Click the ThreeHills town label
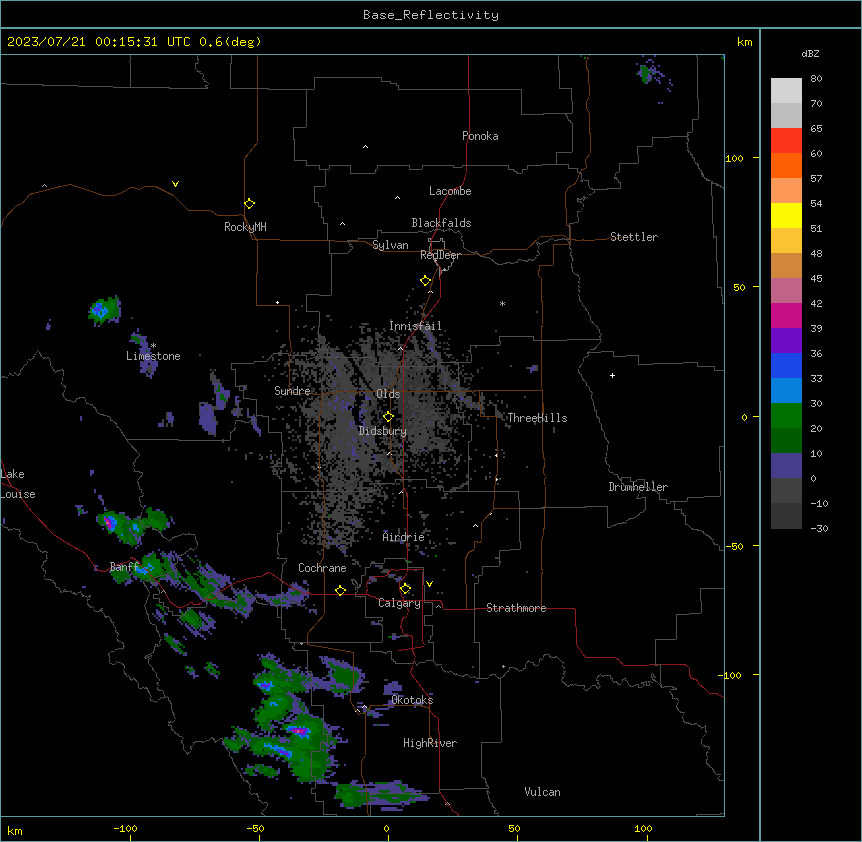This screenshot has width=862, height=842. (x=537, y=418)
